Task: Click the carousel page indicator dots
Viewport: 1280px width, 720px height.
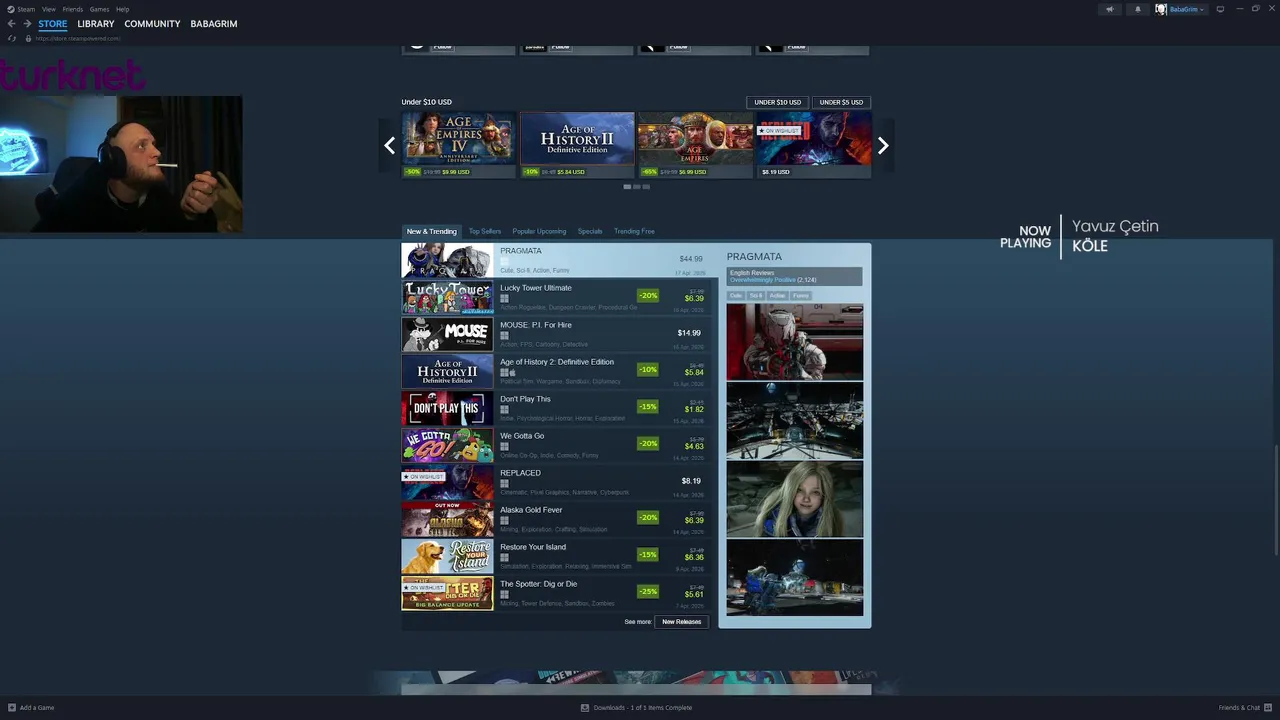Action: click(x=636, y=187)
